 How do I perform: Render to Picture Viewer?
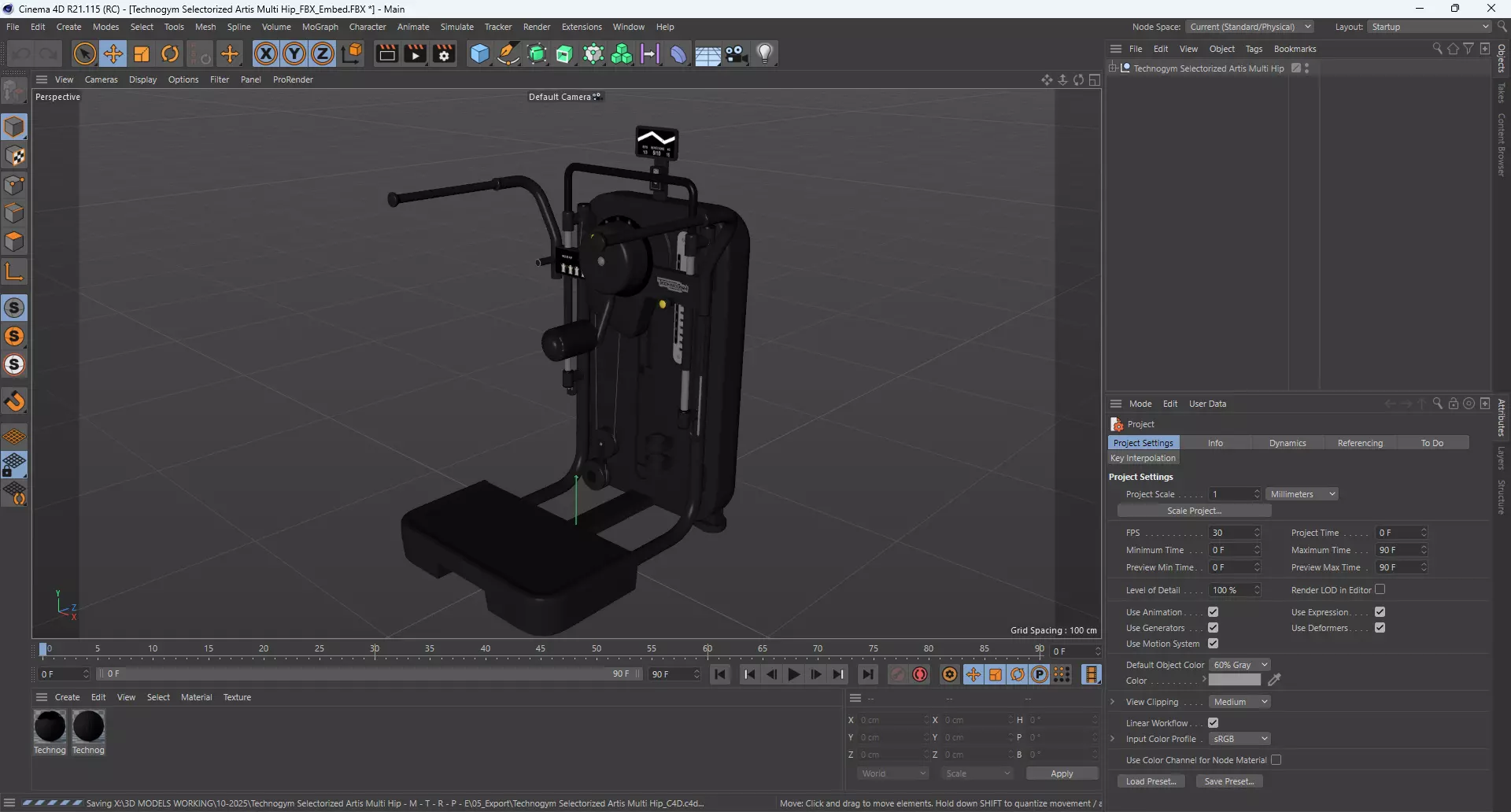[415, 54]
